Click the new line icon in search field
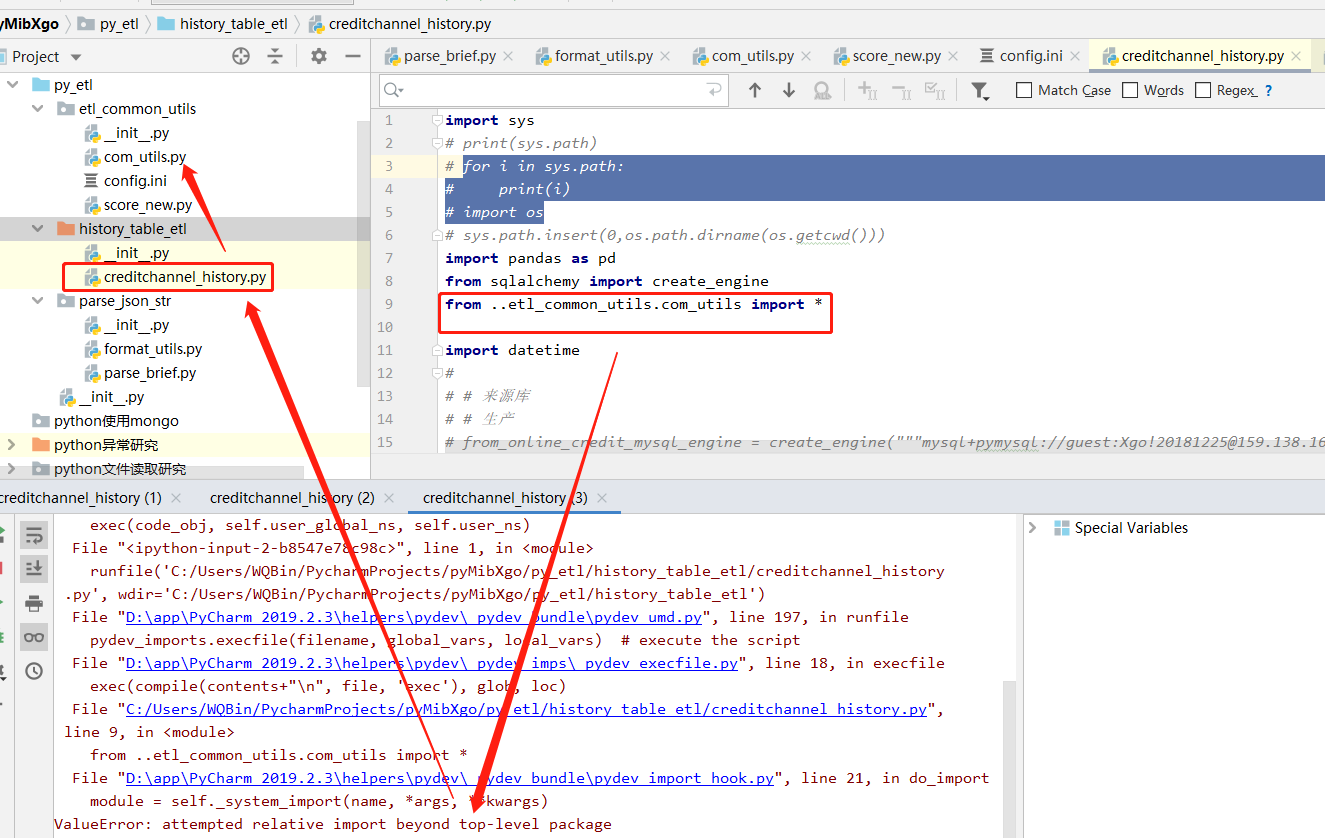This screenshot has height=838, width=1325. pos(714,90)
